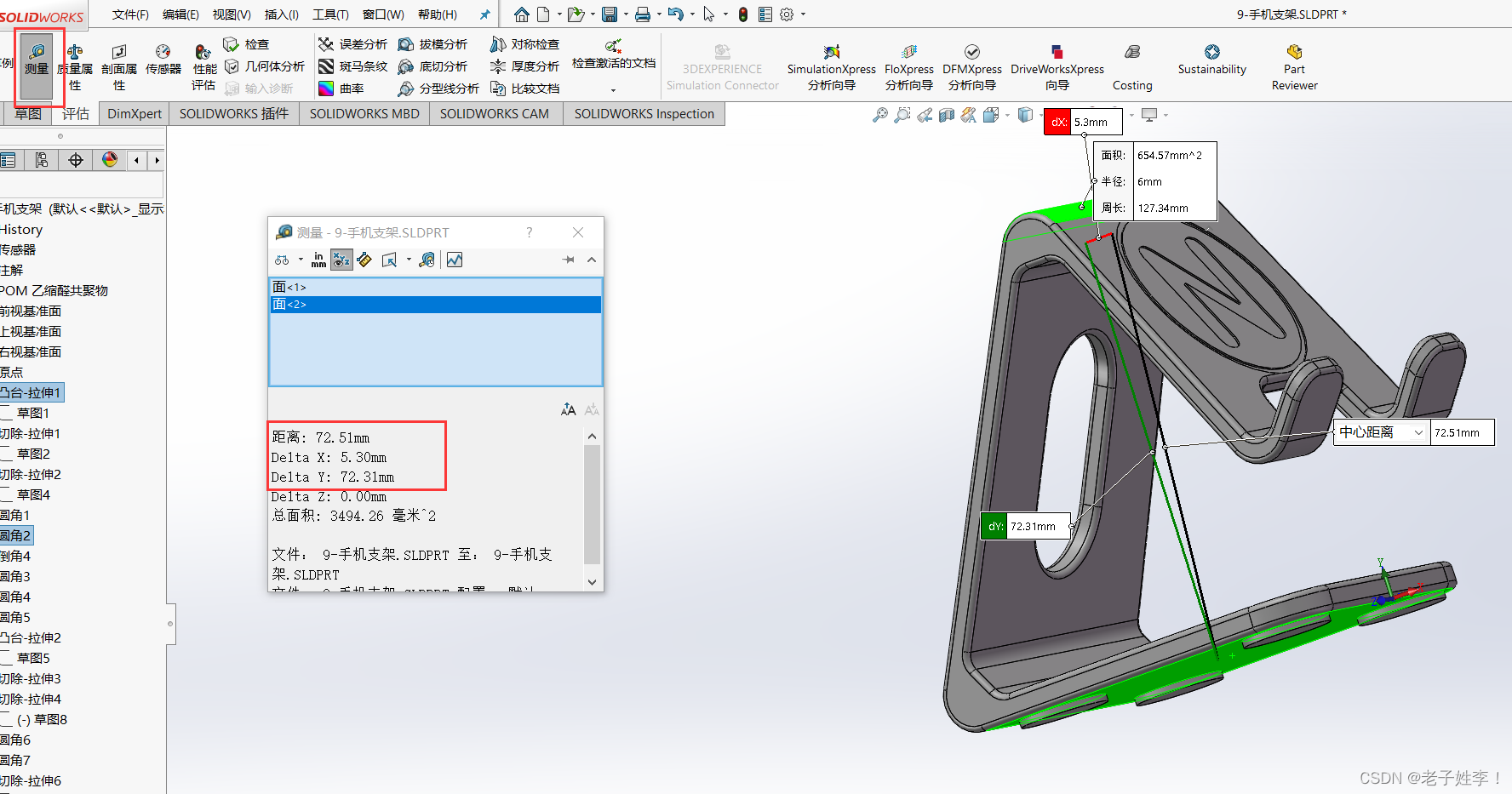Screen dimensions: 1512x794
Task: Open 误差分析 deviation analysis
Action: (x=352, y=44)
